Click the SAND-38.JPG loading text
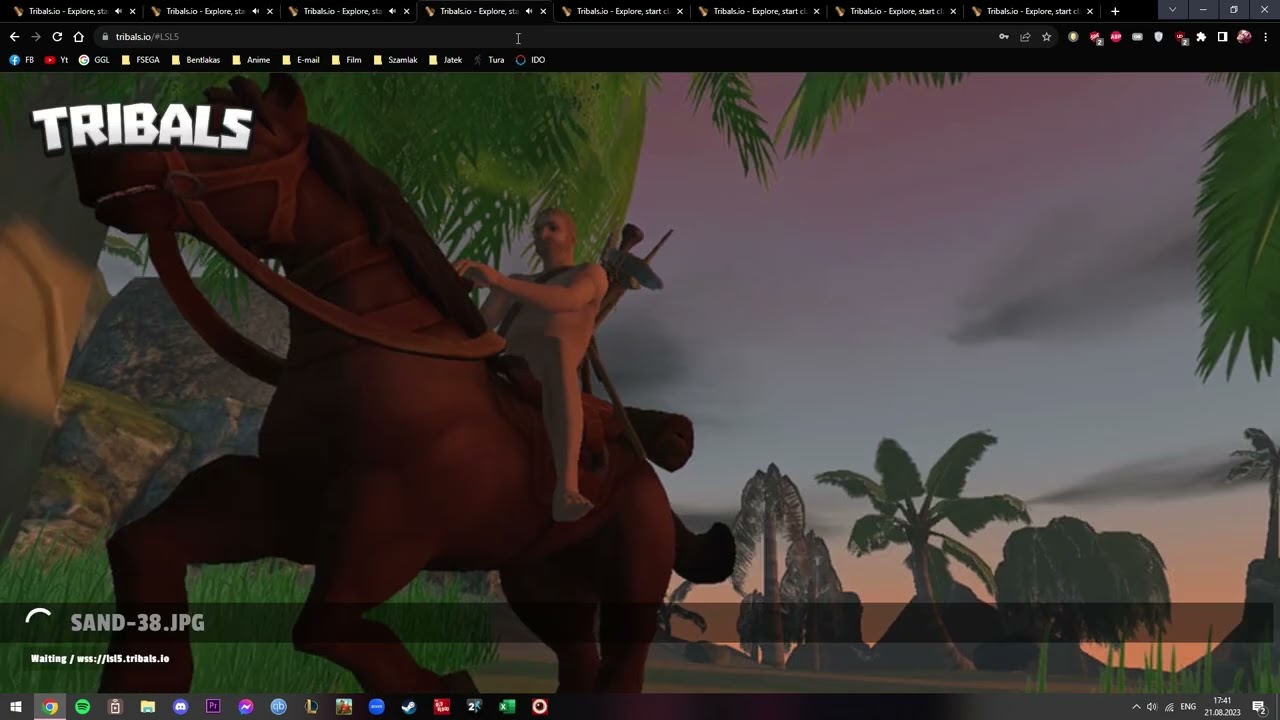The height and width of the screenshot is (720, 1280). 137,623
